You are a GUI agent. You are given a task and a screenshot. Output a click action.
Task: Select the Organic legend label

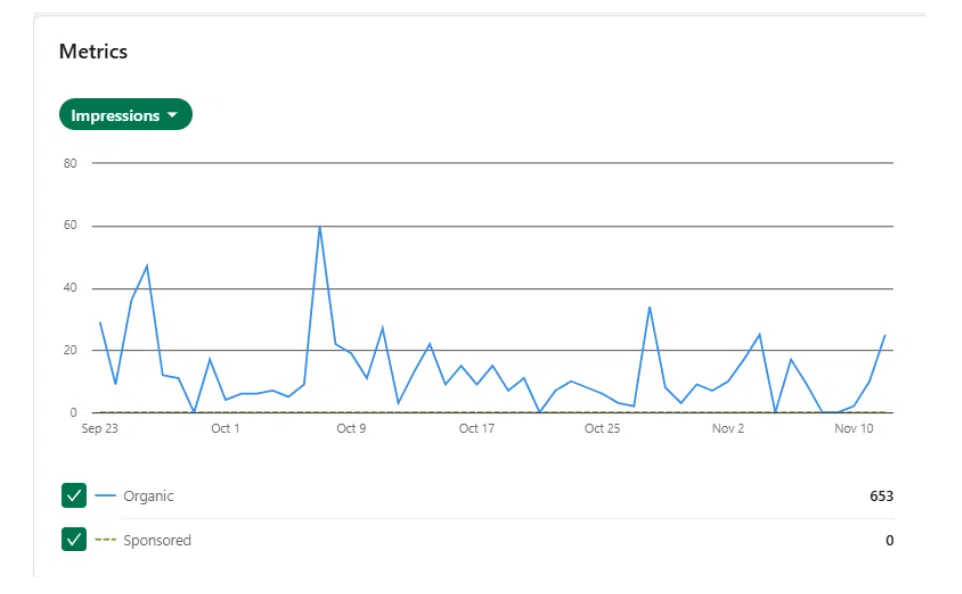(x=148, y=496)
